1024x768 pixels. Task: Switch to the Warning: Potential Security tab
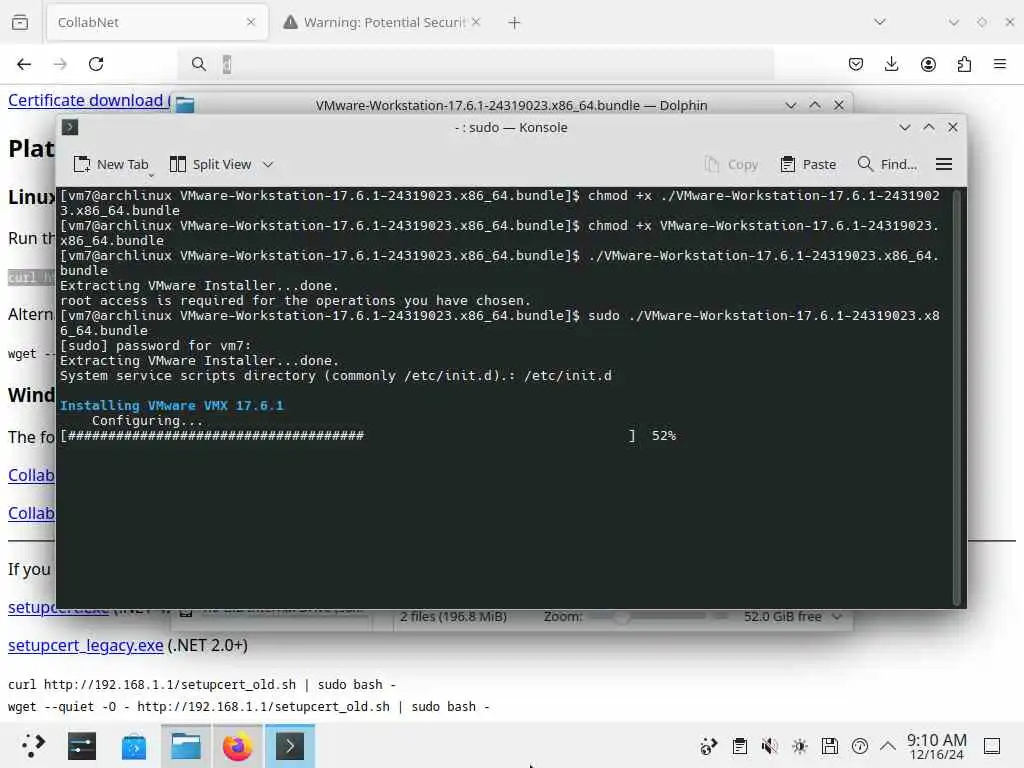point(382,22)
